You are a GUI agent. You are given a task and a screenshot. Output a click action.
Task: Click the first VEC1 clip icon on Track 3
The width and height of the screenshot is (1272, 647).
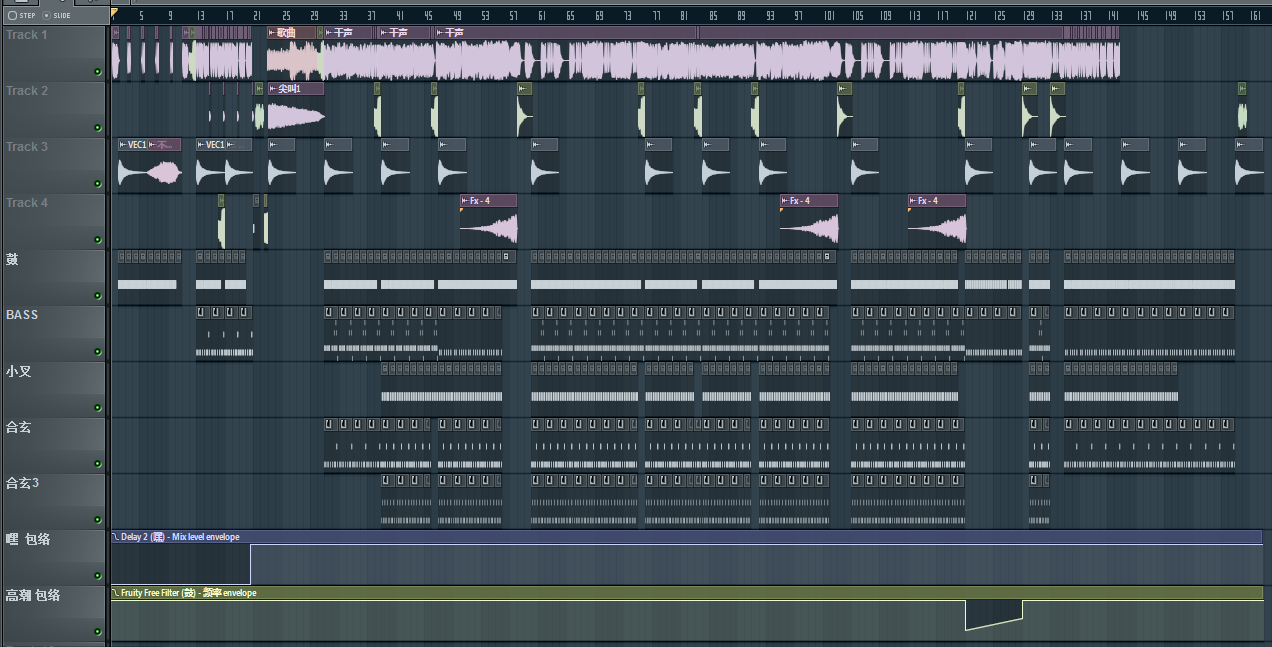click(122, 145)
